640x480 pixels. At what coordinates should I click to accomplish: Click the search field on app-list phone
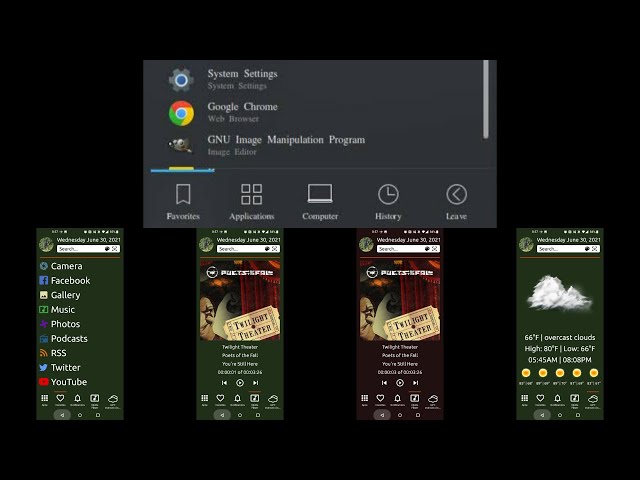[x=88, y=249]
